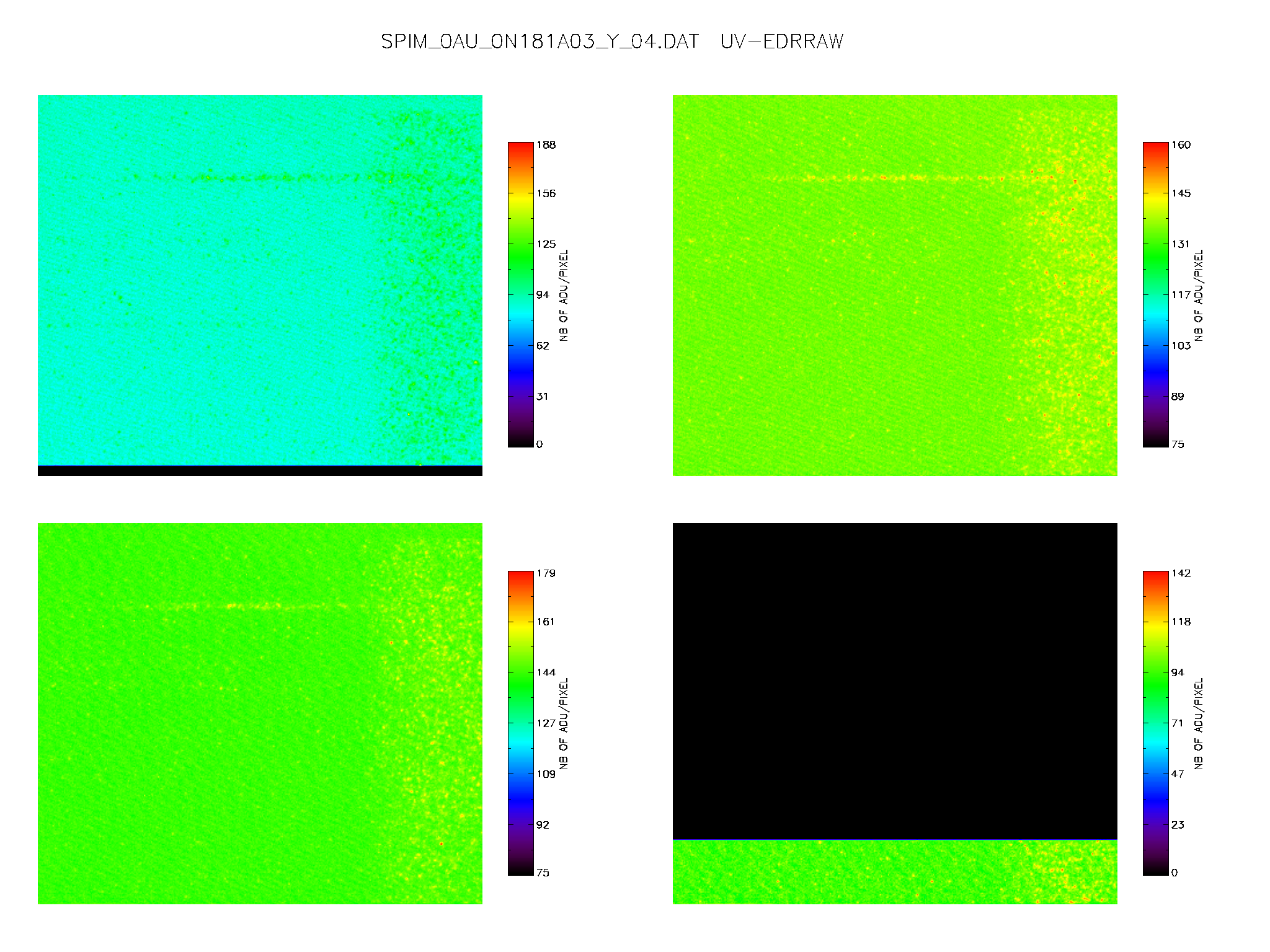Click the value 117 on the colorbar

tap(1181, 295)
